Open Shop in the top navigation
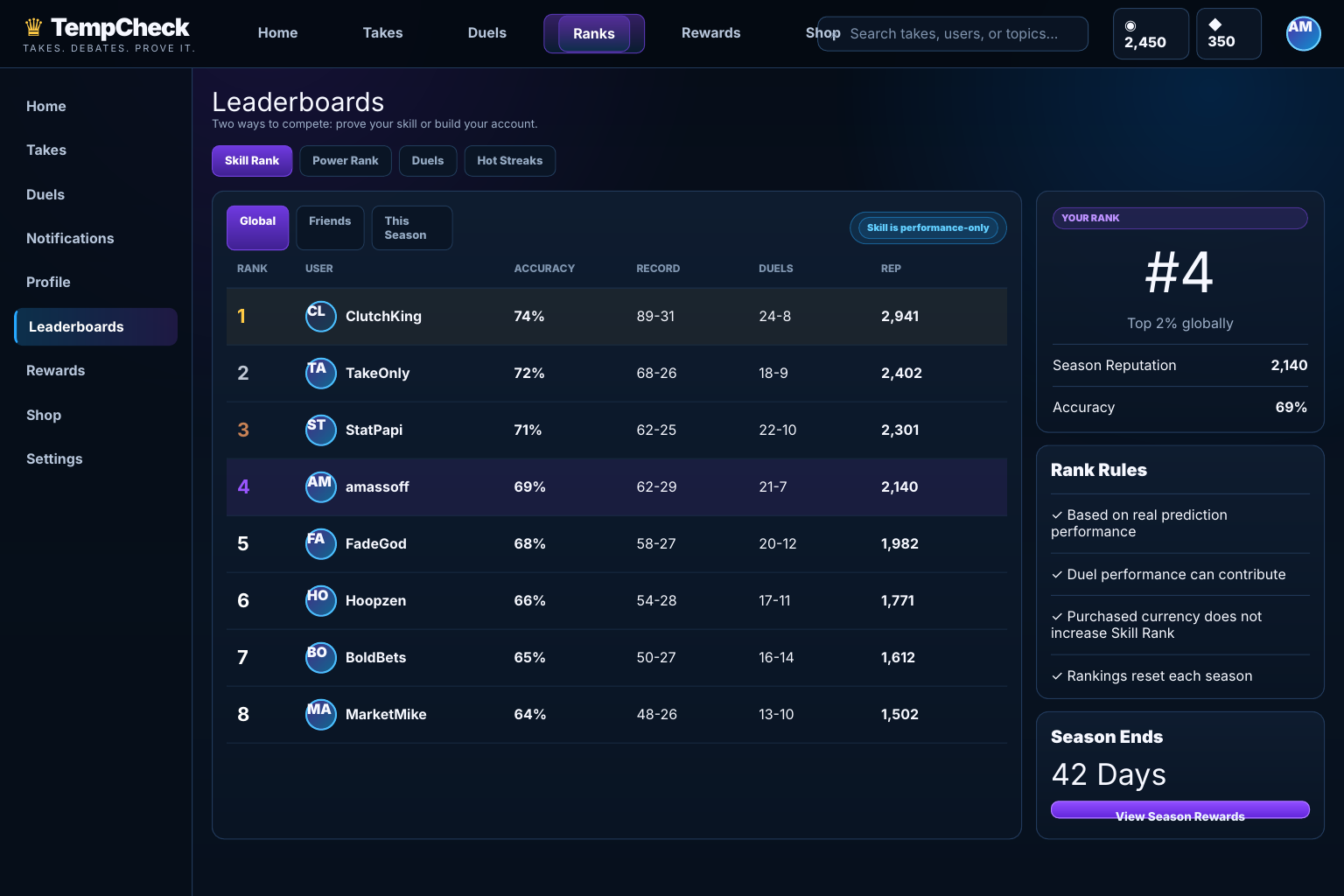The image size is (1344, 896). pos(822,32)
